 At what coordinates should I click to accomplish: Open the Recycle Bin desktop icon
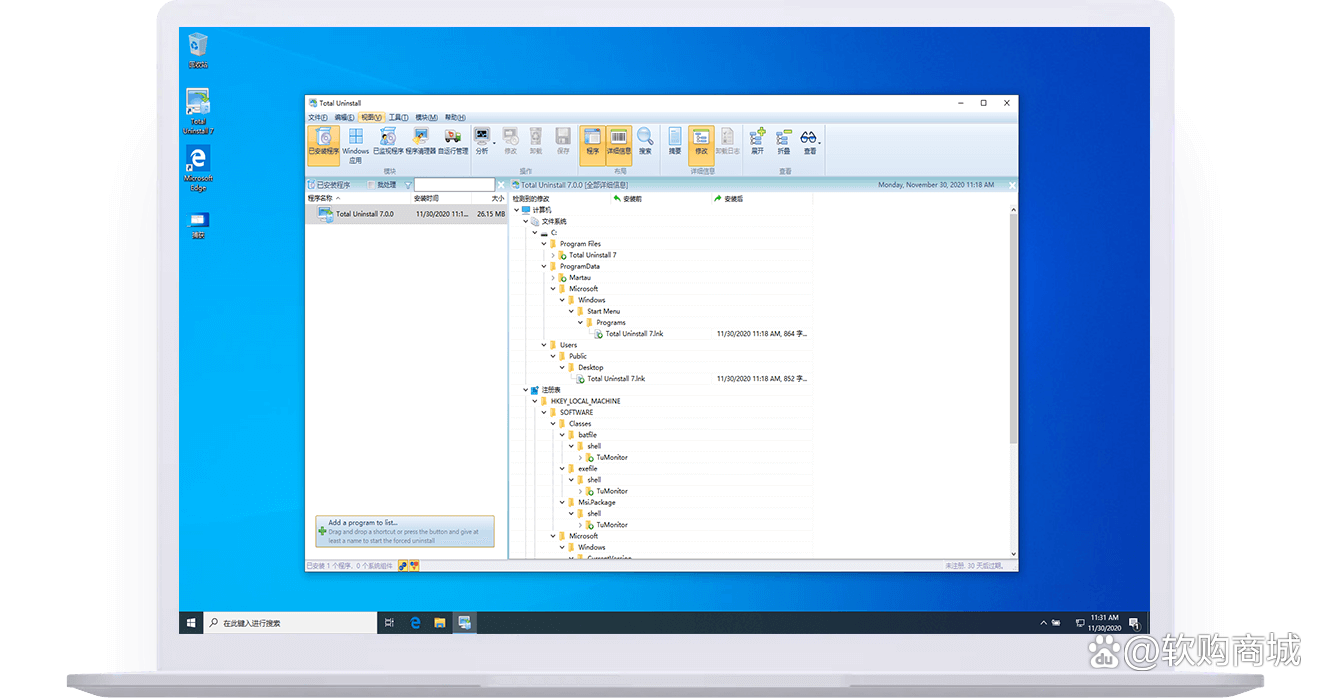pyautogui.click(x=198, y=50)
